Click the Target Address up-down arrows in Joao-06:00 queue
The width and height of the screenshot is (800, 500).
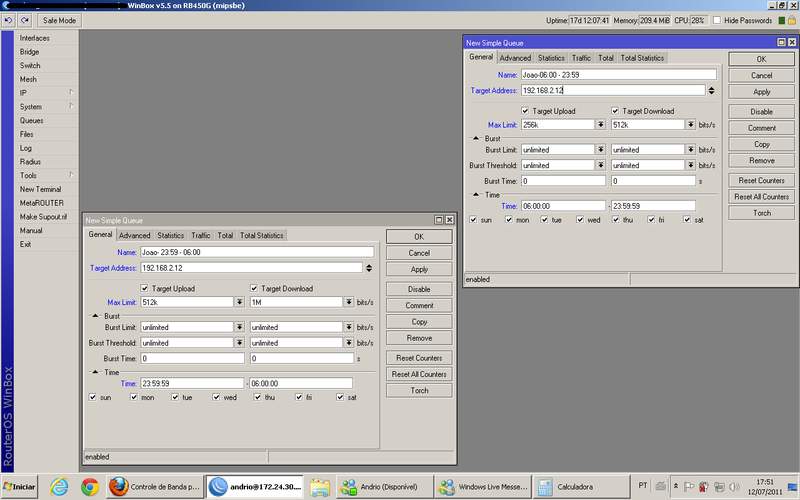711,90
